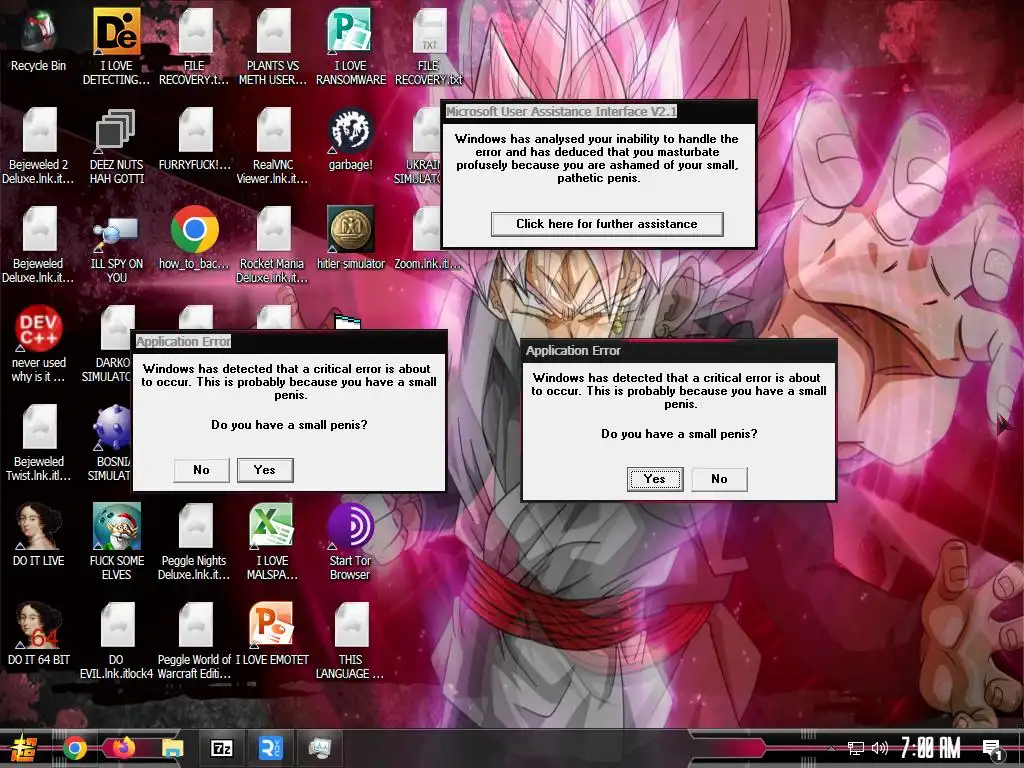Open the hitler simulator coin icon
Viewport: 1024px width, 768px height.
(x=351, y=230)
